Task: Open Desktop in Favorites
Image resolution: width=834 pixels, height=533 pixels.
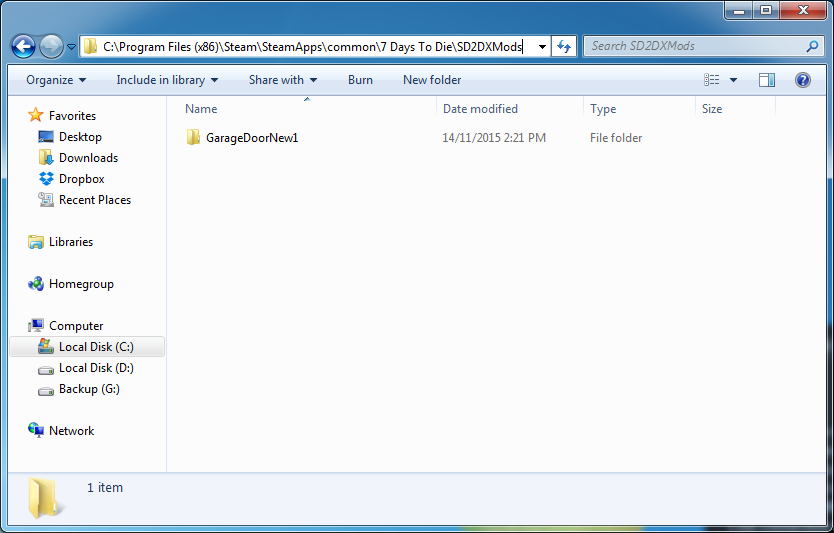Action: click(x=80, y=137)
